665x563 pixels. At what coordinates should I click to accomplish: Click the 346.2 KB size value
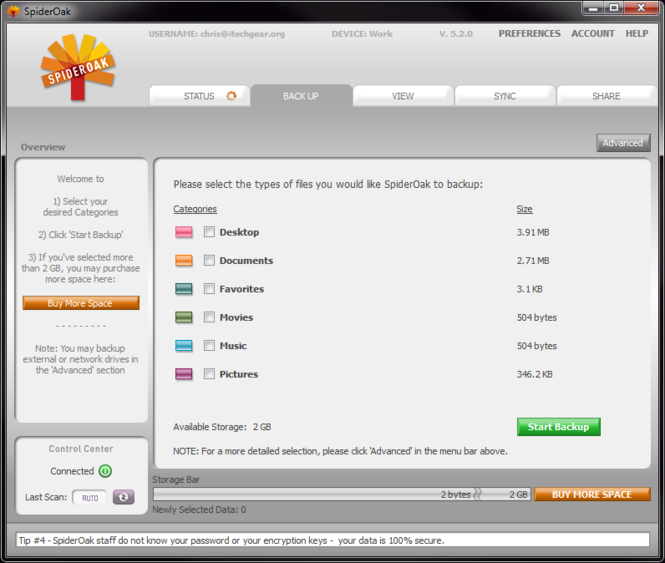click(x=534, y=375)
